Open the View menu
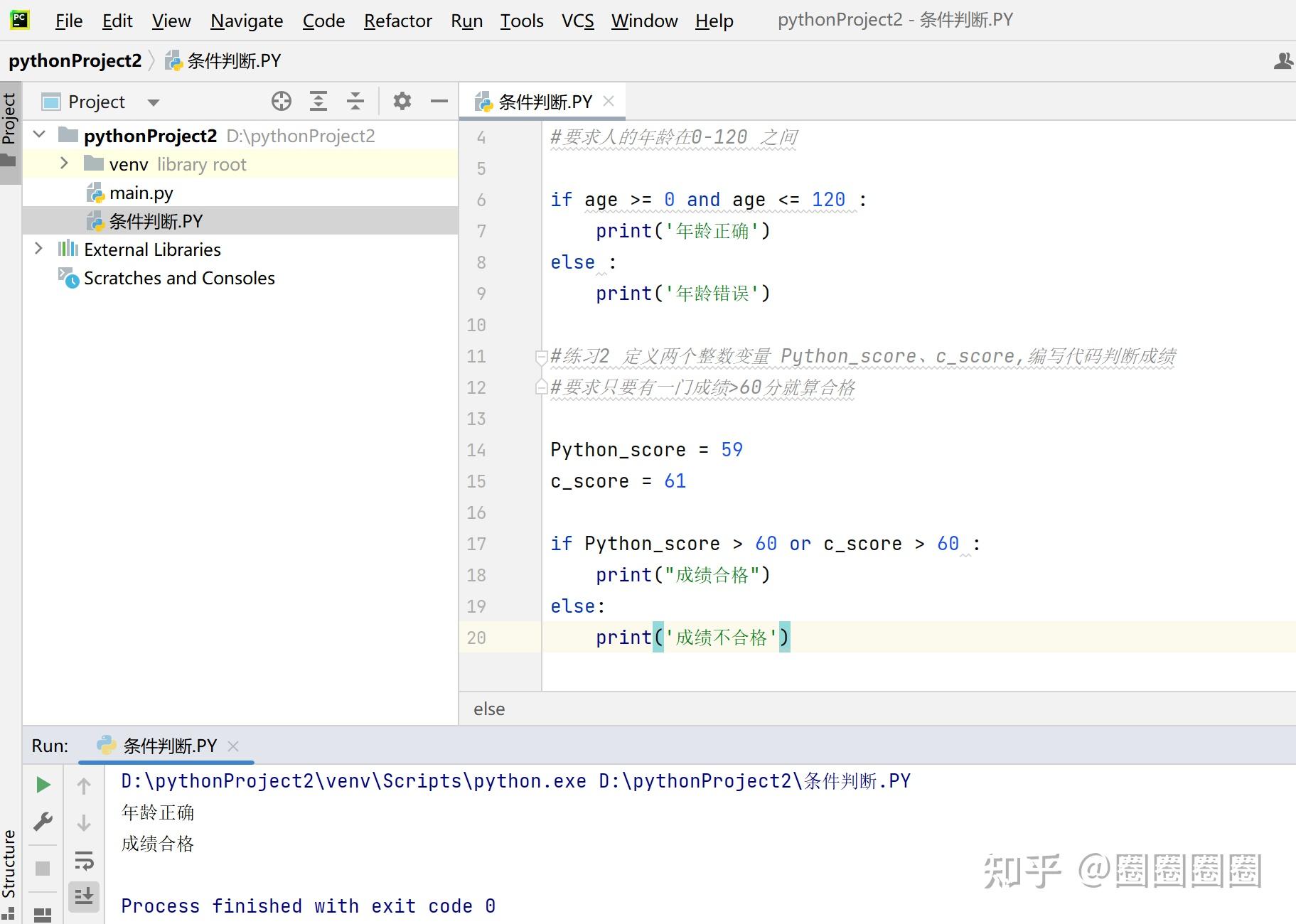Image resolution: width=1296 pixels, height=924 pixels. coord(171,21)
